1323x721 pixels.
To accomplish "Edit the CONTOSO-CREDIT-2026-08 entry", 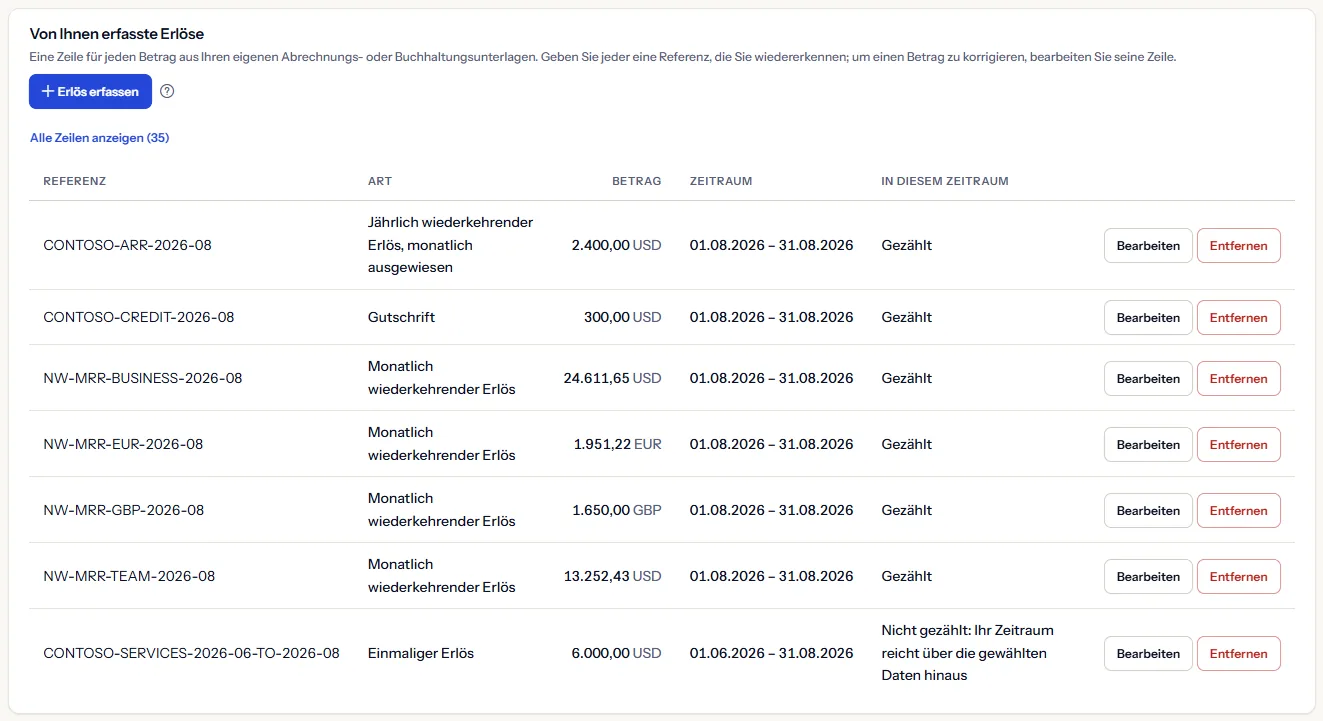I will click(1148, 317).
